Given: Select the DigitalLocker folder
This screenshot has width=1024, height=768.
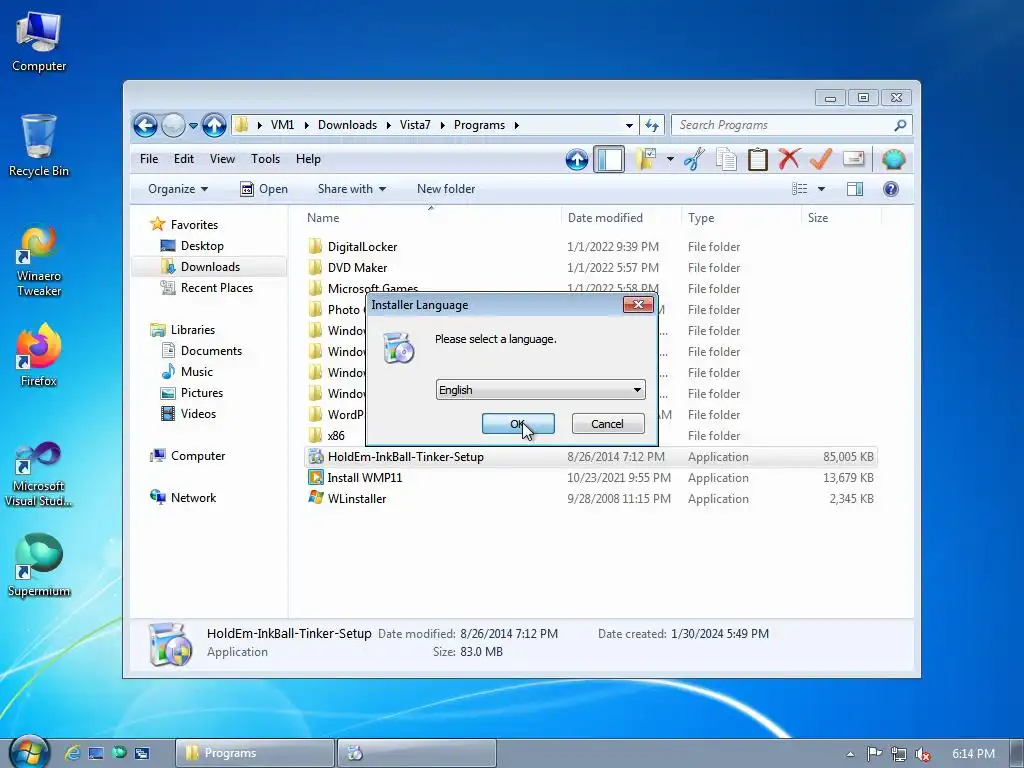Looking at the screenshot, I should (x=362, y=247).
